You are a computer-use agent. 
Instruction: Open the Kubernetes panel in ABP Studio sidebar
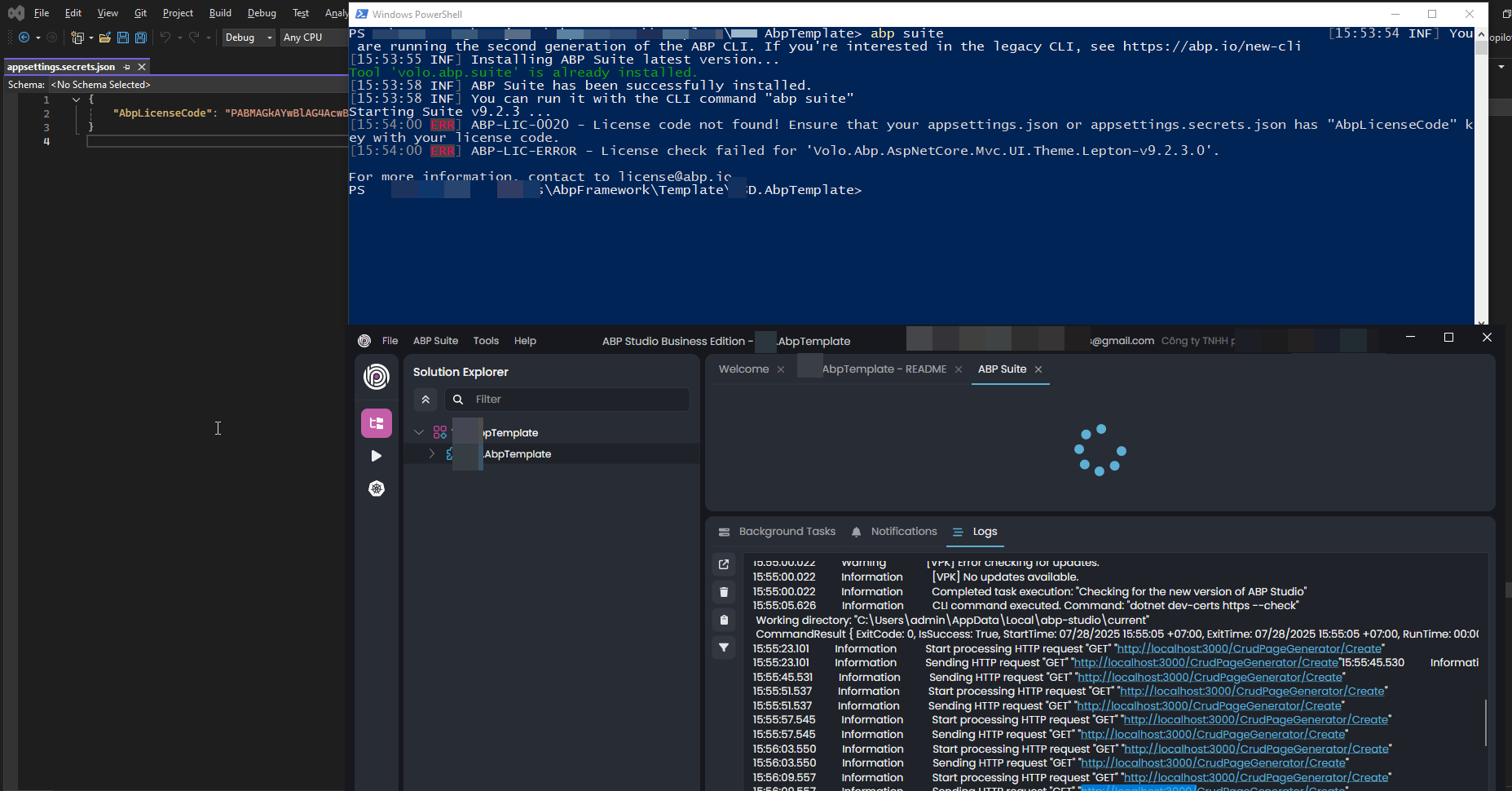point(376,488)
